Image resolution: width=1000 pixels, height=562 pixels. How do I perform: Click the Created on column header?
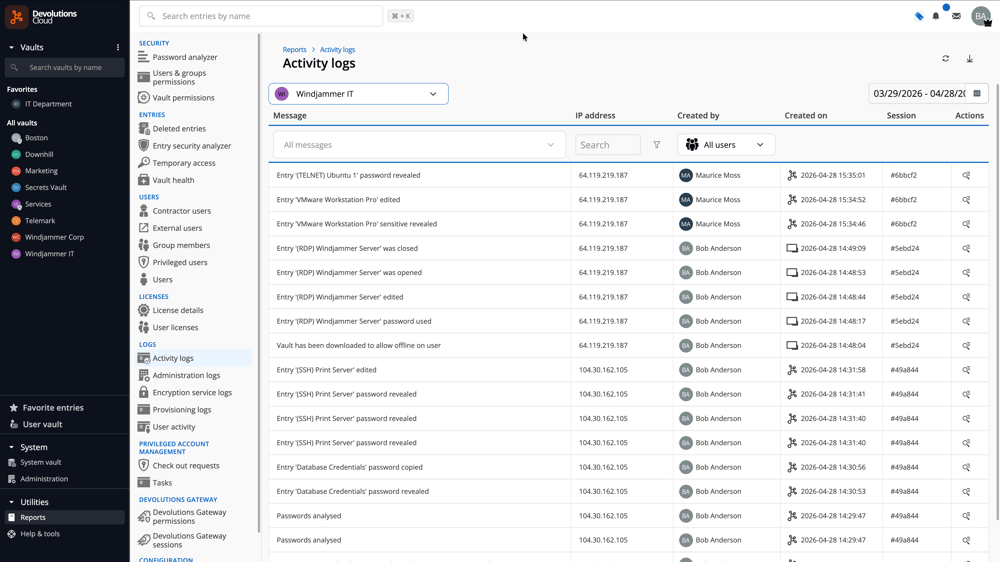[x=805, y=115]
